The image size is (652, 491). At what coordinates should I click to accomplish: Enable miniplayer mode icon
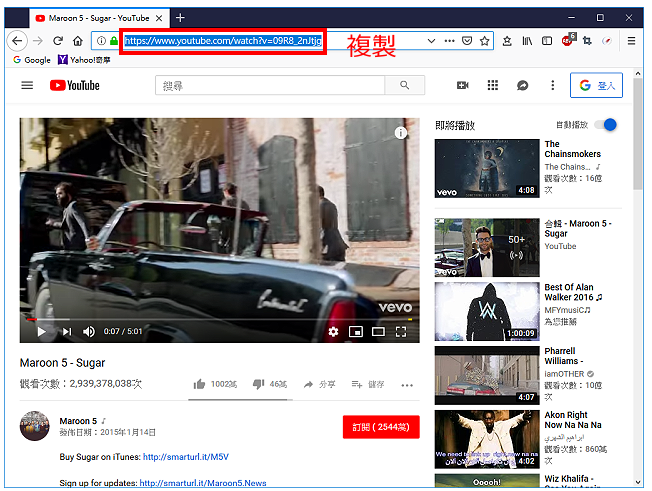[356, 332]
